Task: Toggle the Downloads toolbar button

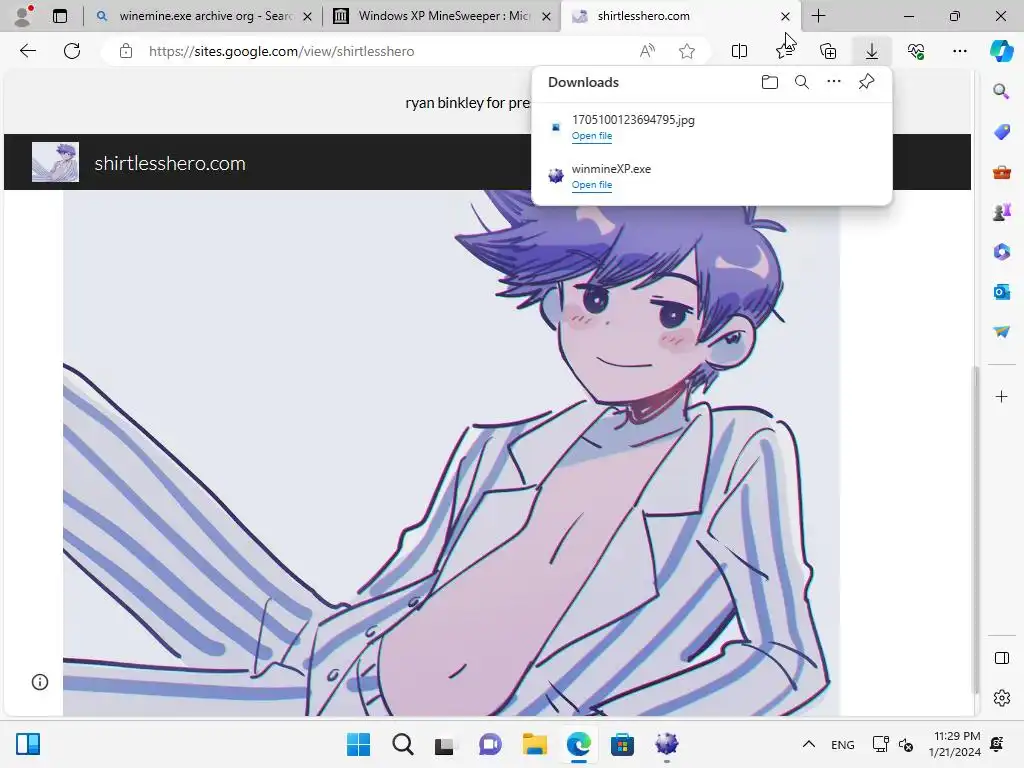Action: [x=872, y=51]
